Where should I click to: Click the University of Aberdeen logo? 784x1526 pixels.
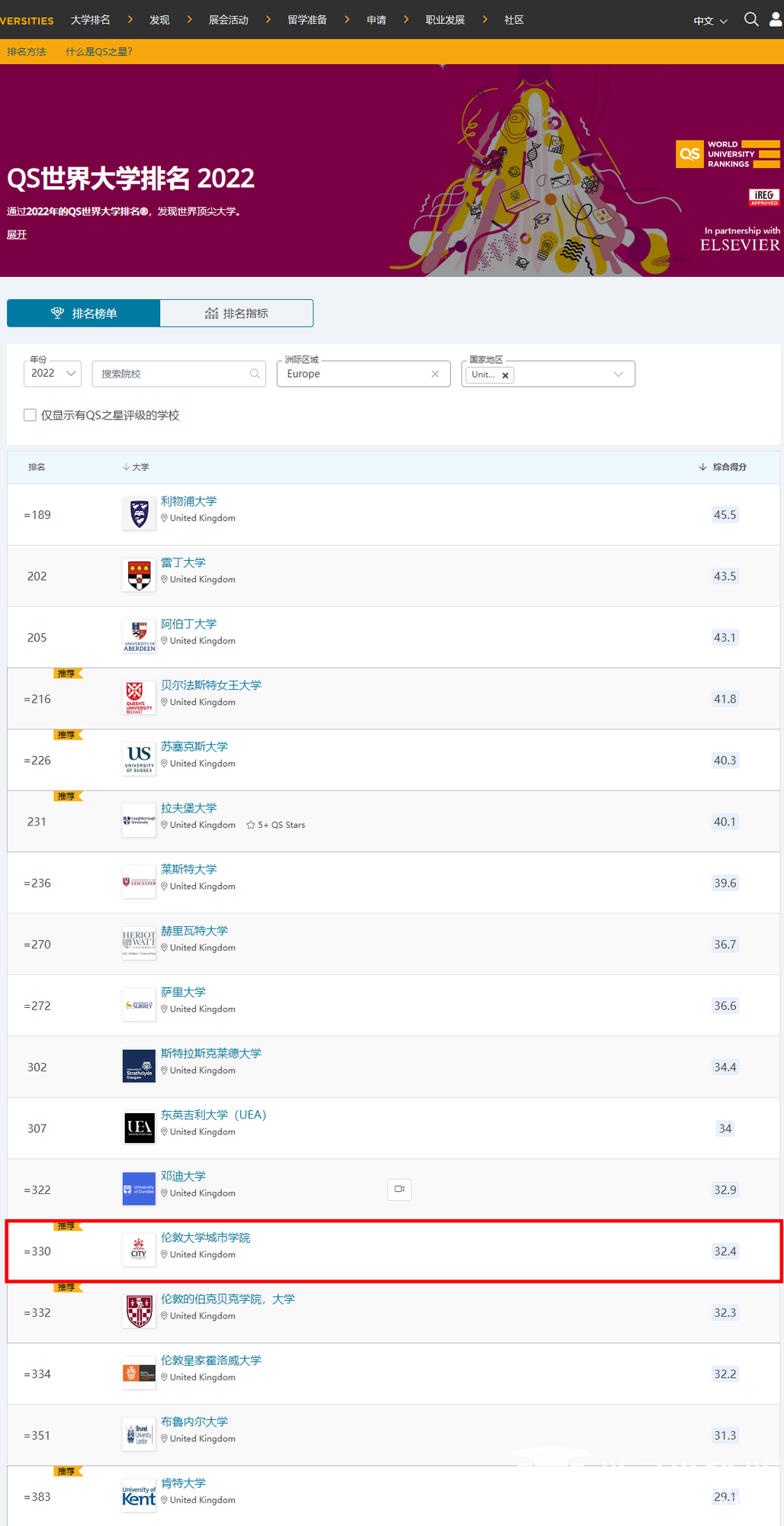tap(139, 636)
